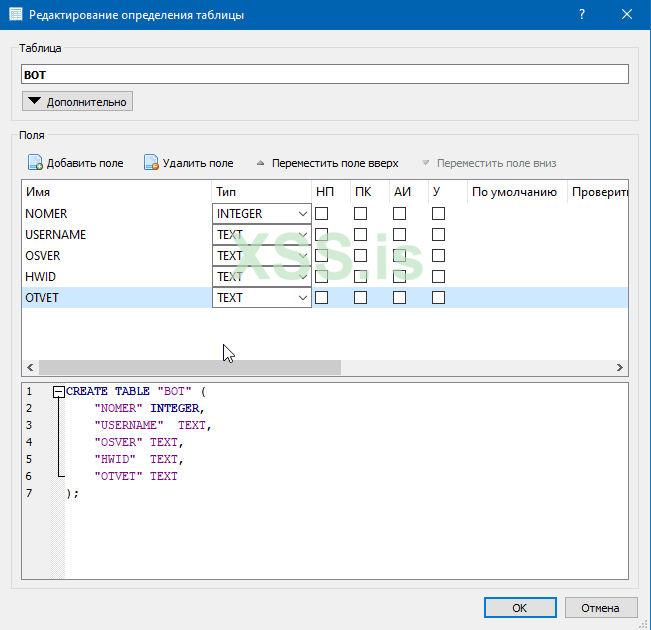Click the По умолчанию column header

pyautogui.click(x=514, y=192)
